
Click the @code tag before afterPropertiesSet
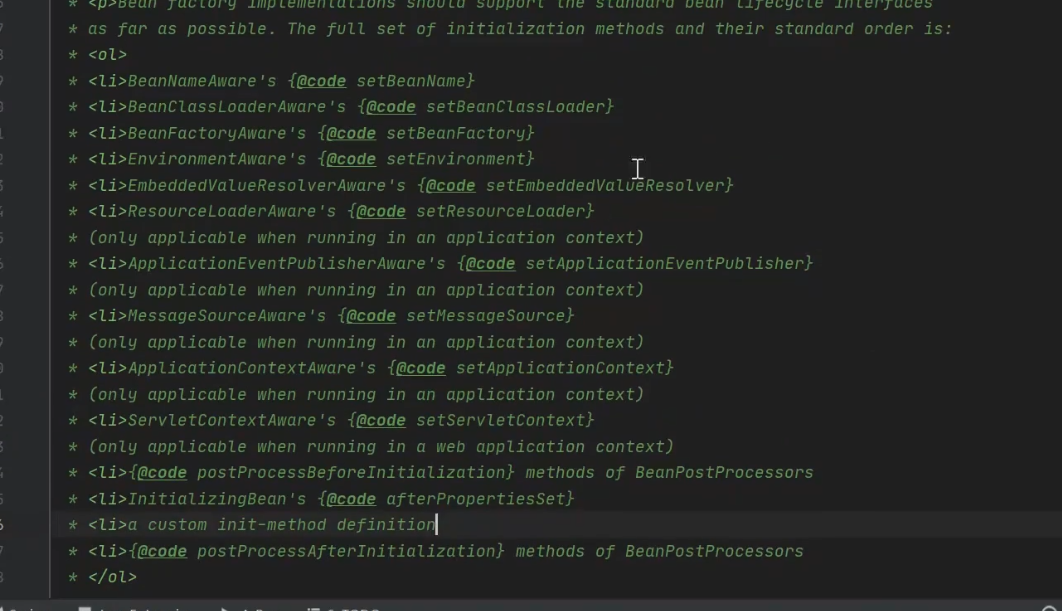coord(352,499)
